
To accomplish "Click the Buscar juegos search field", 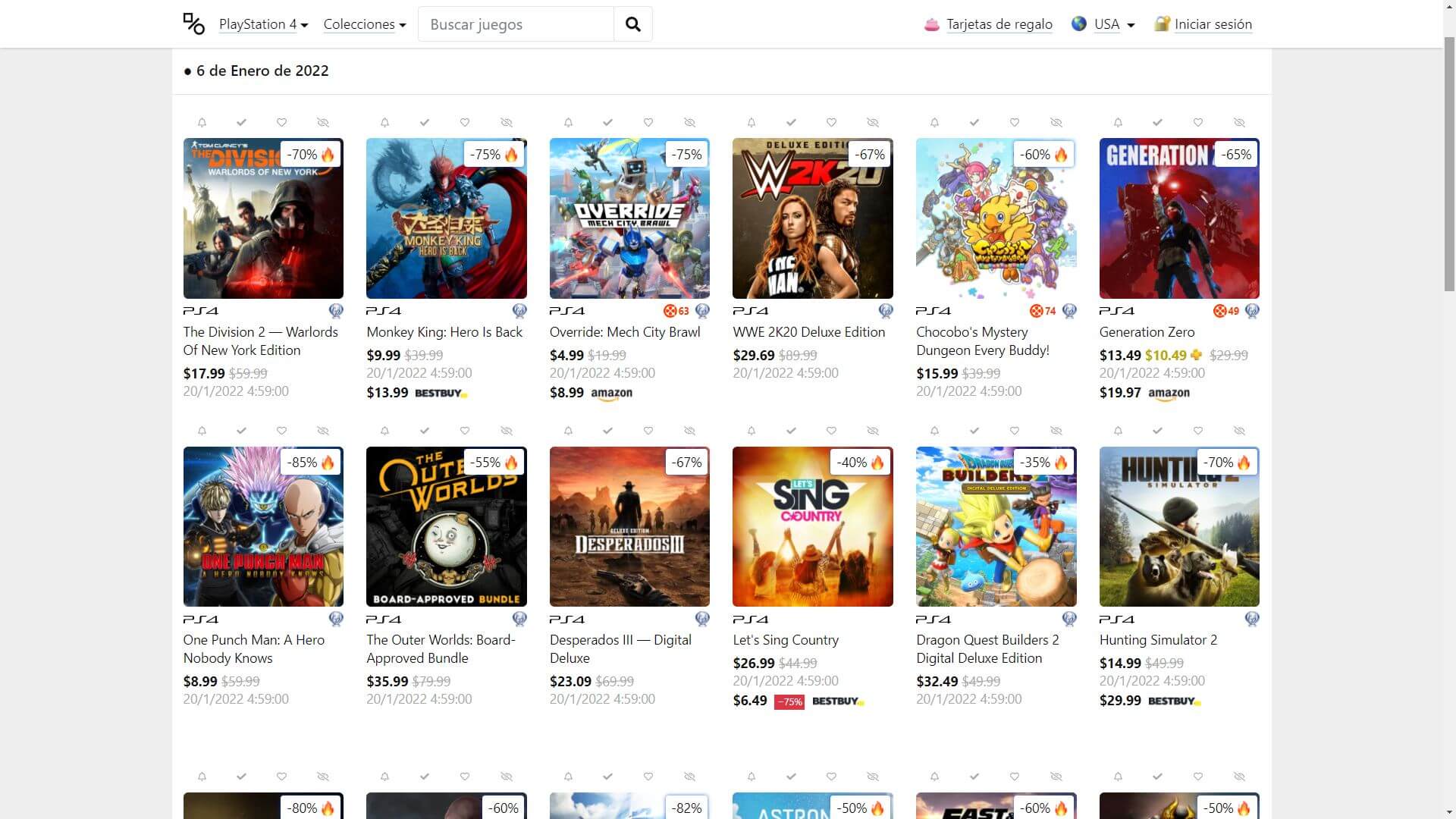I will (516, 24).
